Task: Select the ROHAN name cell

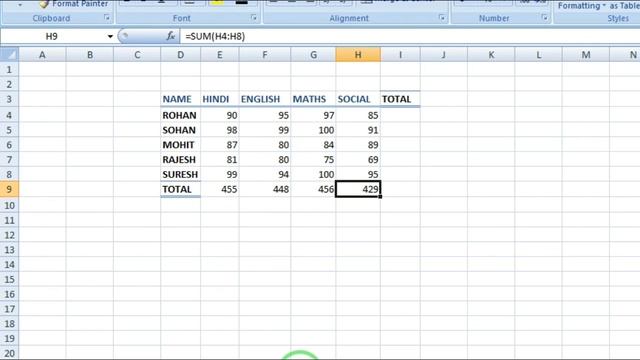Action: [180, 115]
